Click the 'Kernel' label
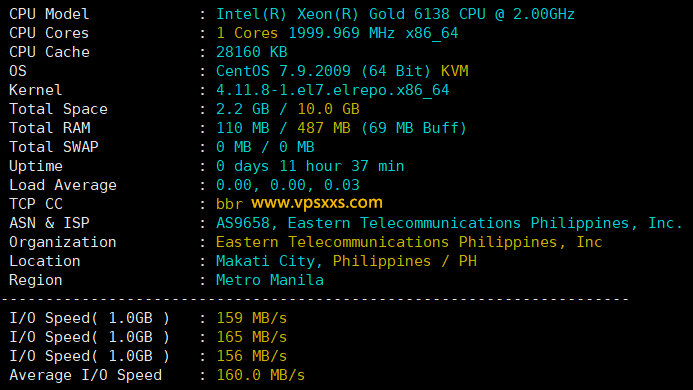 click(x=35, y=90)
